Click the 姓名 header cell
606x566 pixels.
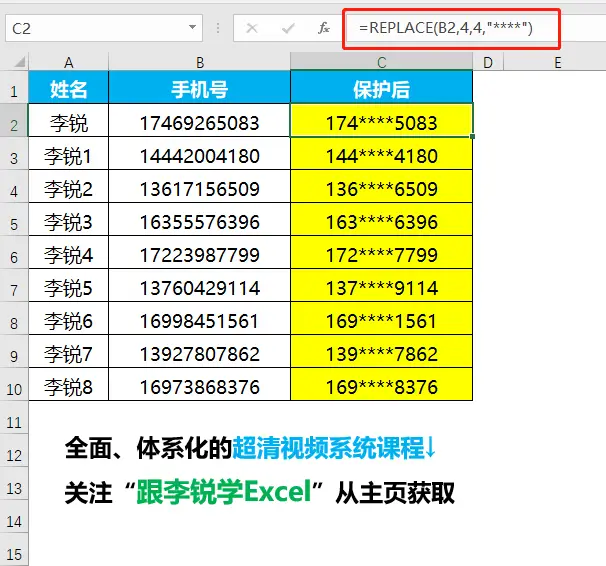tap(68, 87)
